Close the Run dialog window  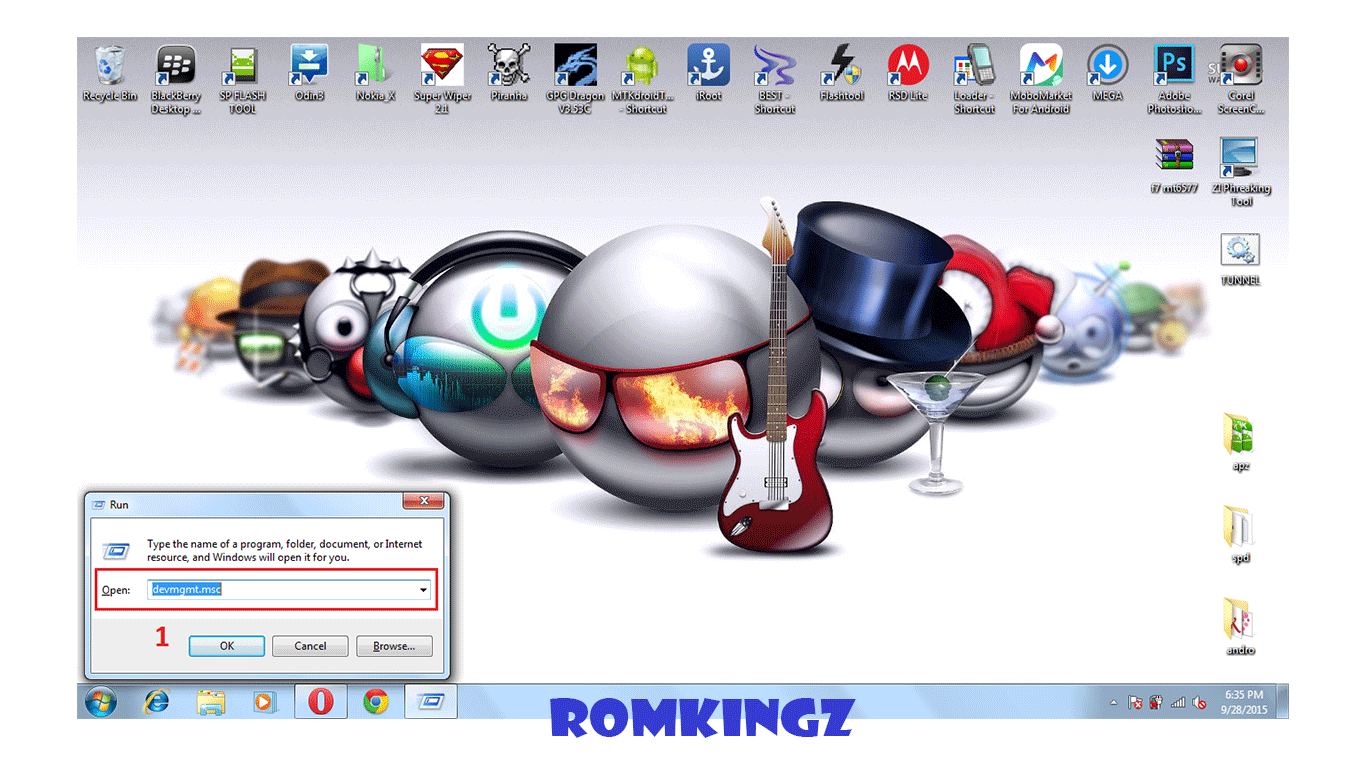coord(423,501)
